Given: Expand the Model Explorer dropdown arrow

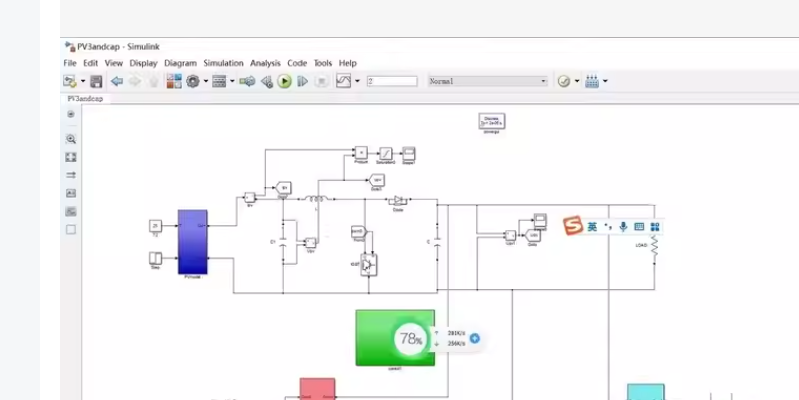Looking at the screenshot, I should tap(232, 81).
